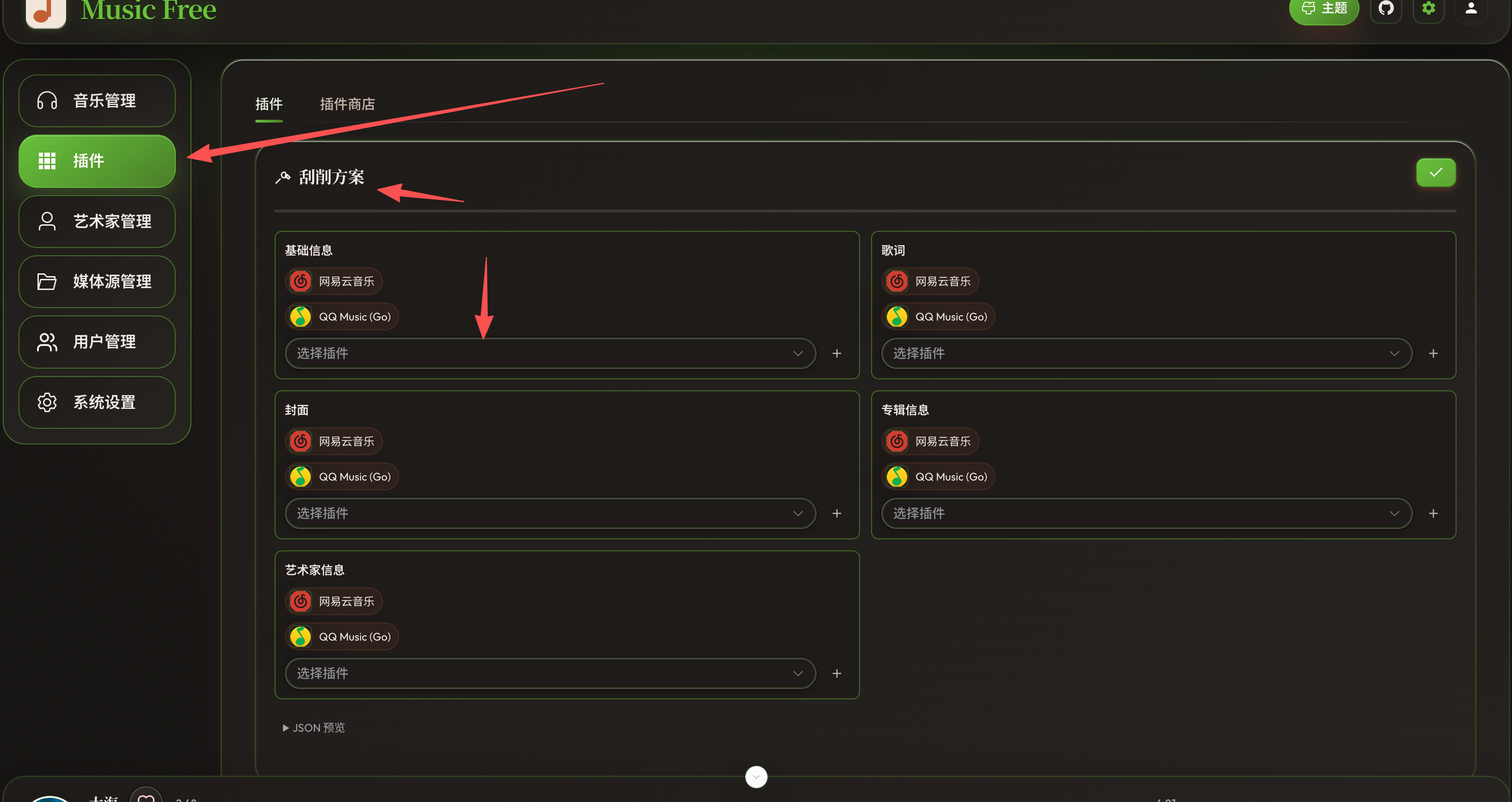Click the 主题 theme button
Viewport: 1512px width, 802px height.
[1324, 9]
